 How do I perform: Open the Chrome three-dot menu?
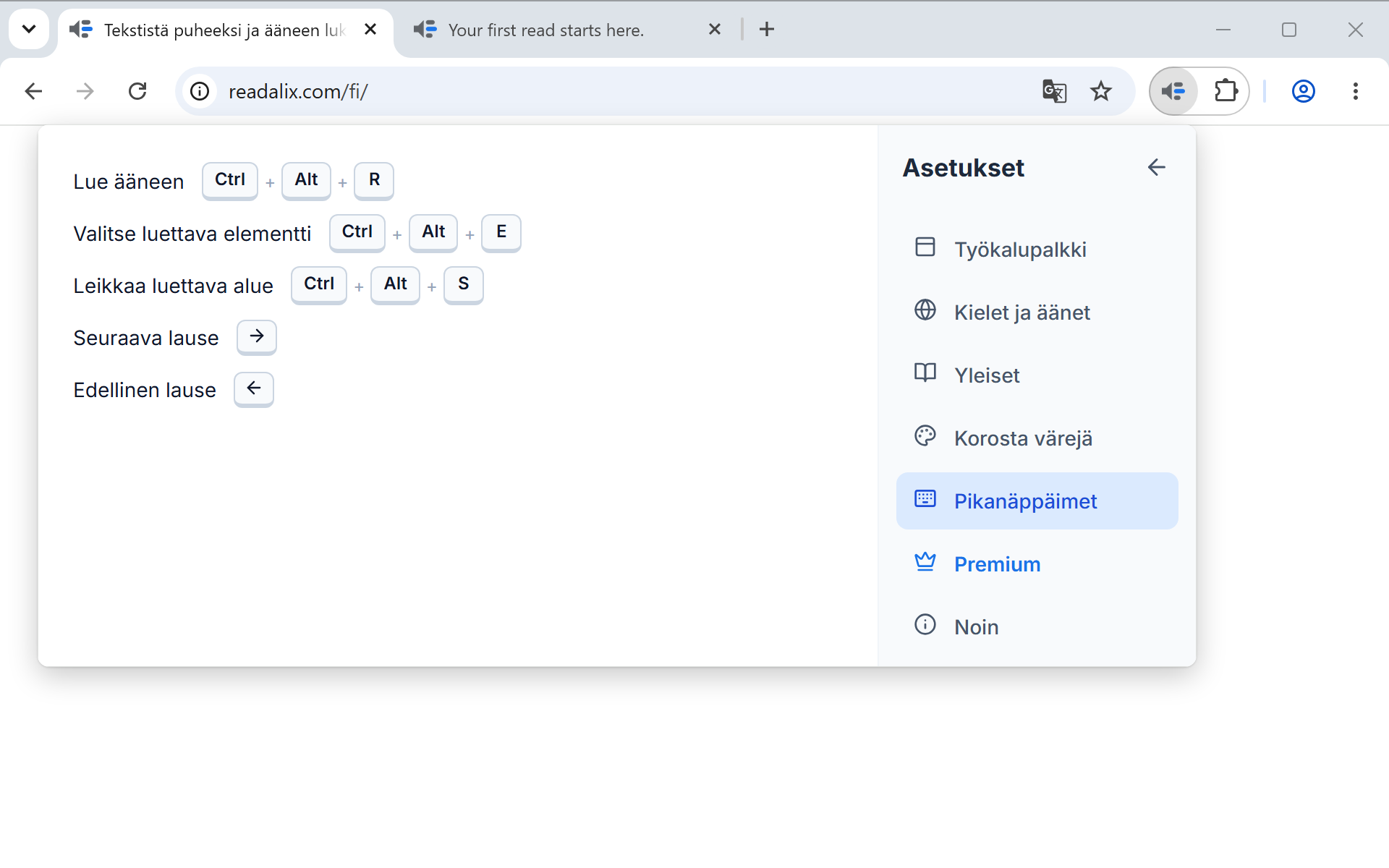1356,91
